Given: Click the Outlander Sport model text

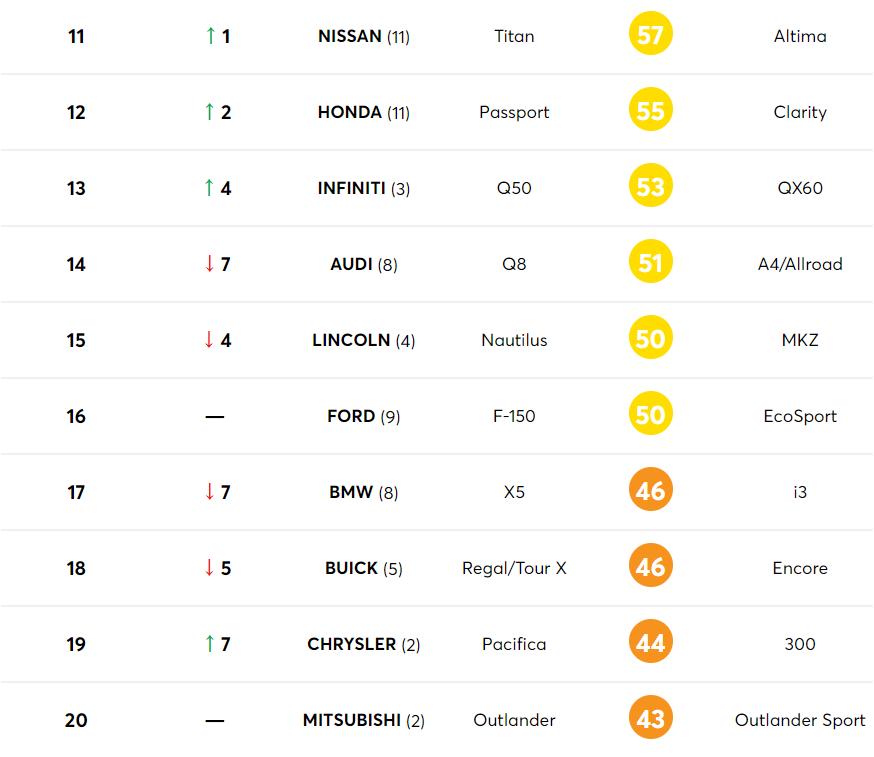Looking at the screenshot, I should (x=800, y=720).
